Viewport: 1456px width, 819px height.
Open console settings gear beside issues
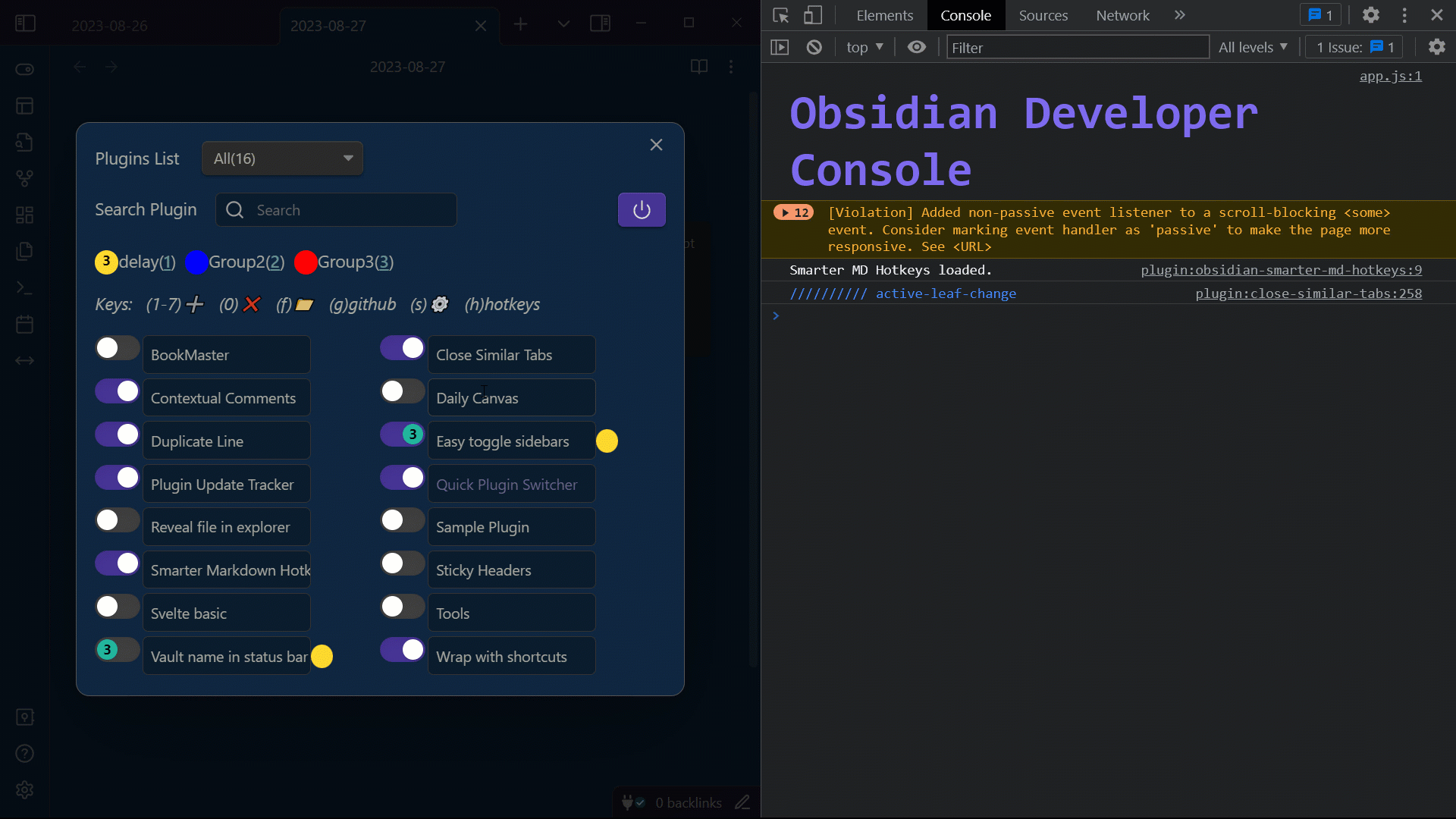pyautogui.click(x=1436, y=47)
